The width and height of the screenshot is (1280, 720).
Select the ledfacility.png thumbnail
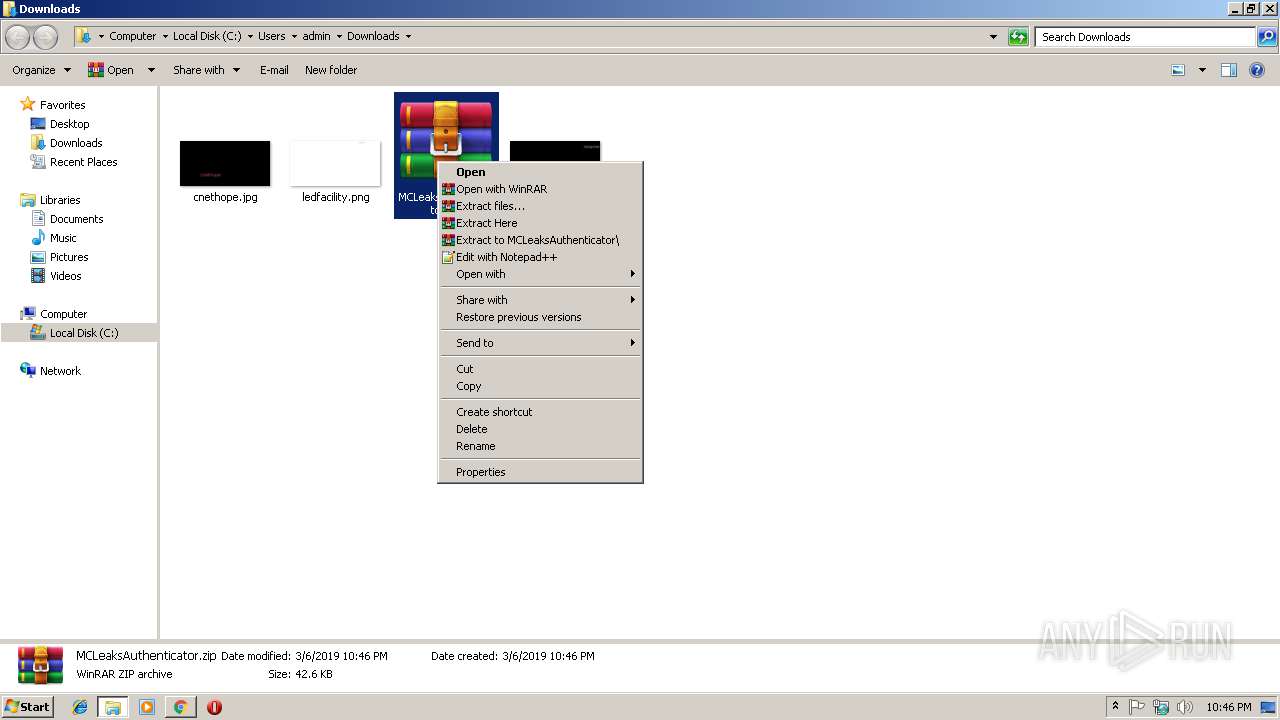tap(335, 163)
